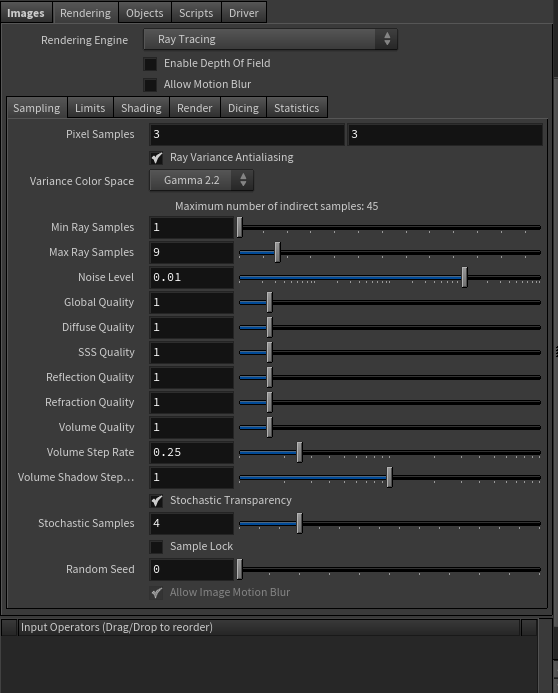Select the Limits sub-tab
This screenshot has height=693, width=558.
[90, 107]
